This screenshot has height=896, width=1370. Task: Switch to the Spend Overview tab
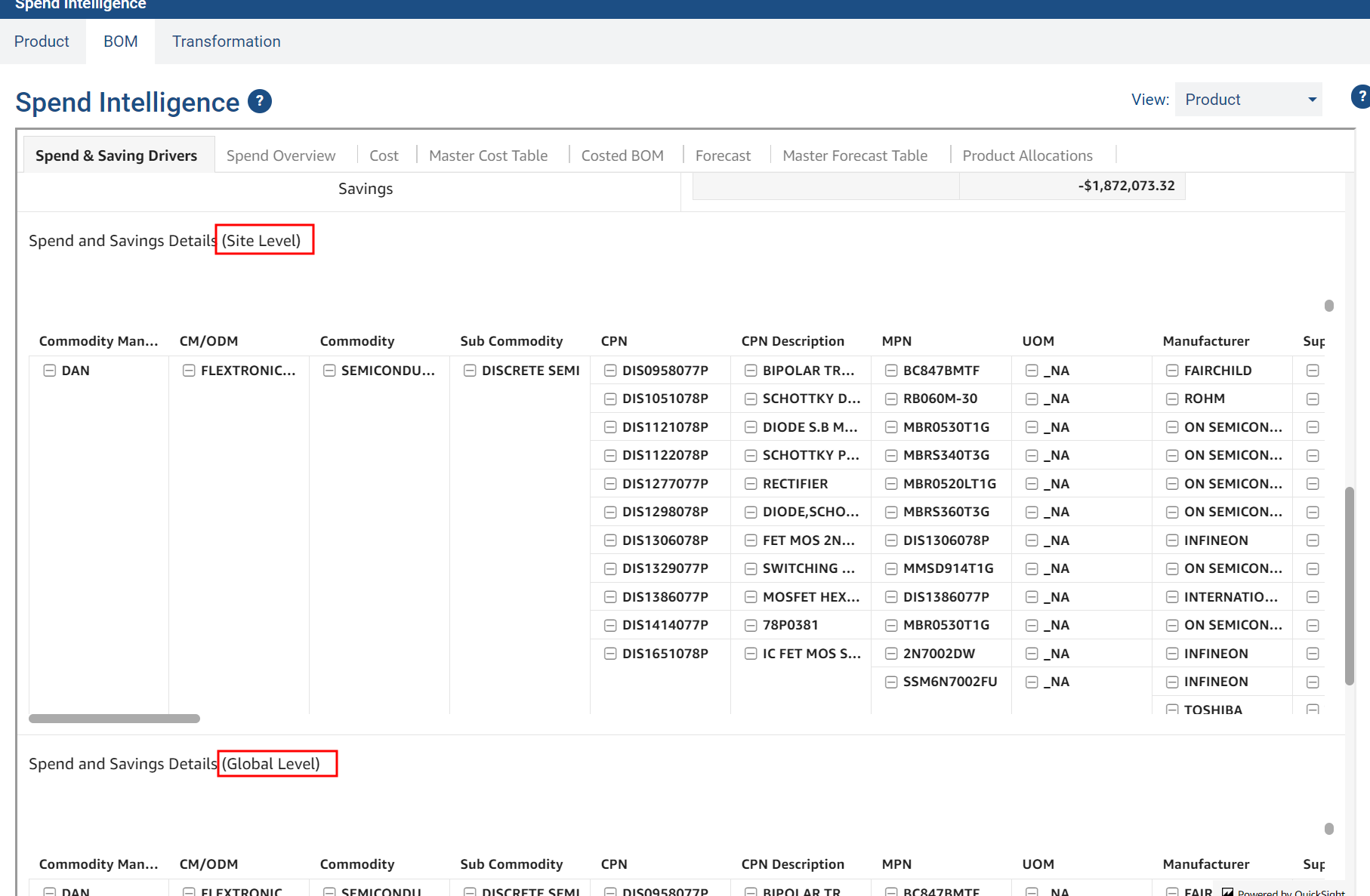281,155
